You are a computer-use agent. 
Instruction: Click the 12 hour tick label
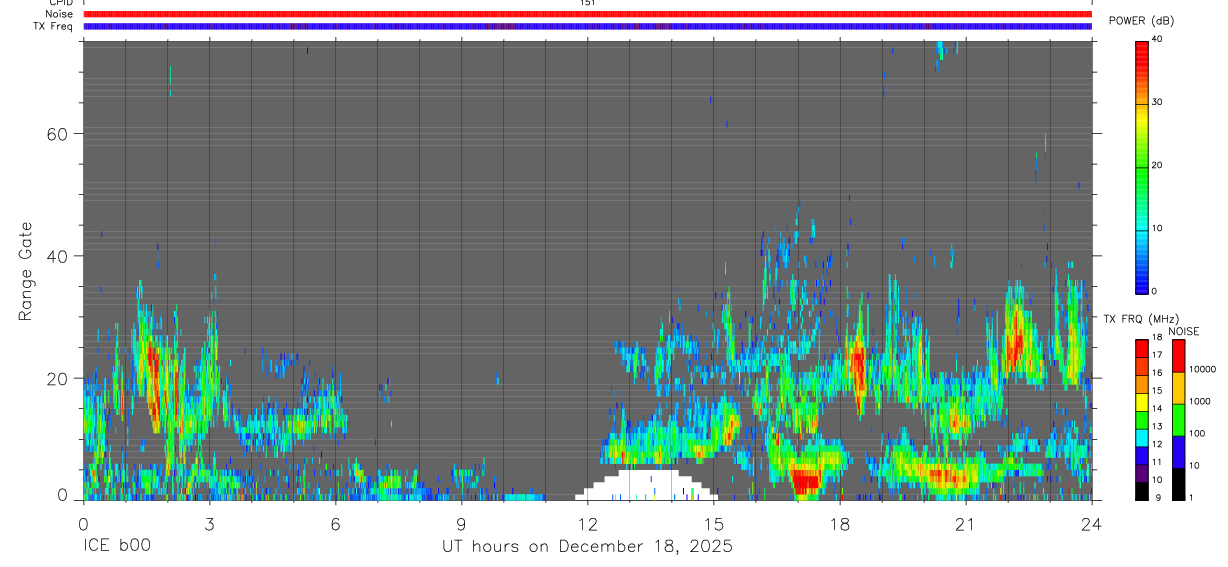(x=587, y=523)
